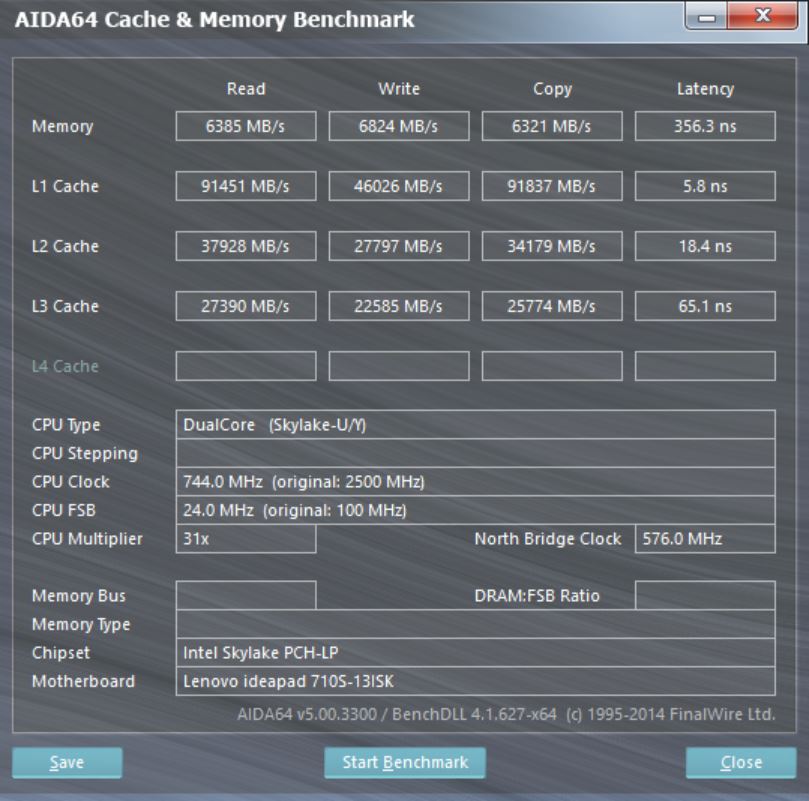The image size is (809, 801).
Task: Click the Read column header
Action: 246,89
